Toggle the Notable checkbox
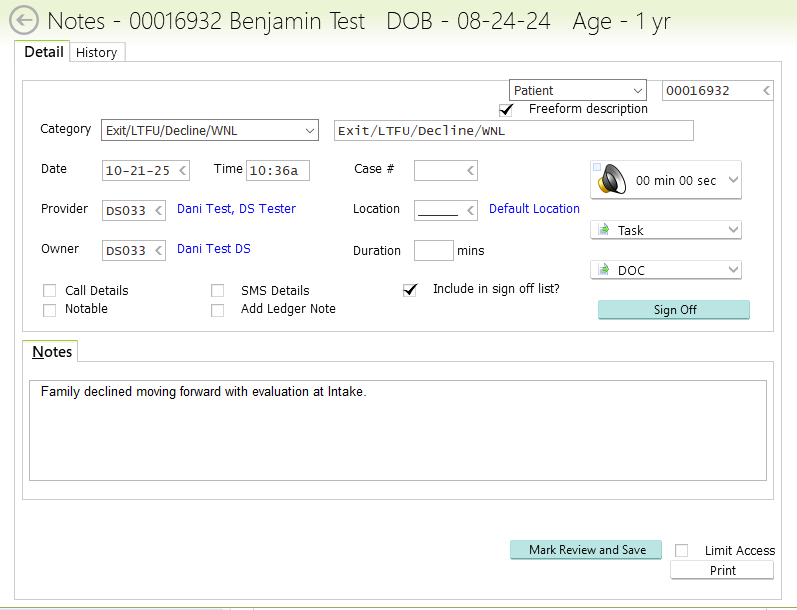 point(50,310)
